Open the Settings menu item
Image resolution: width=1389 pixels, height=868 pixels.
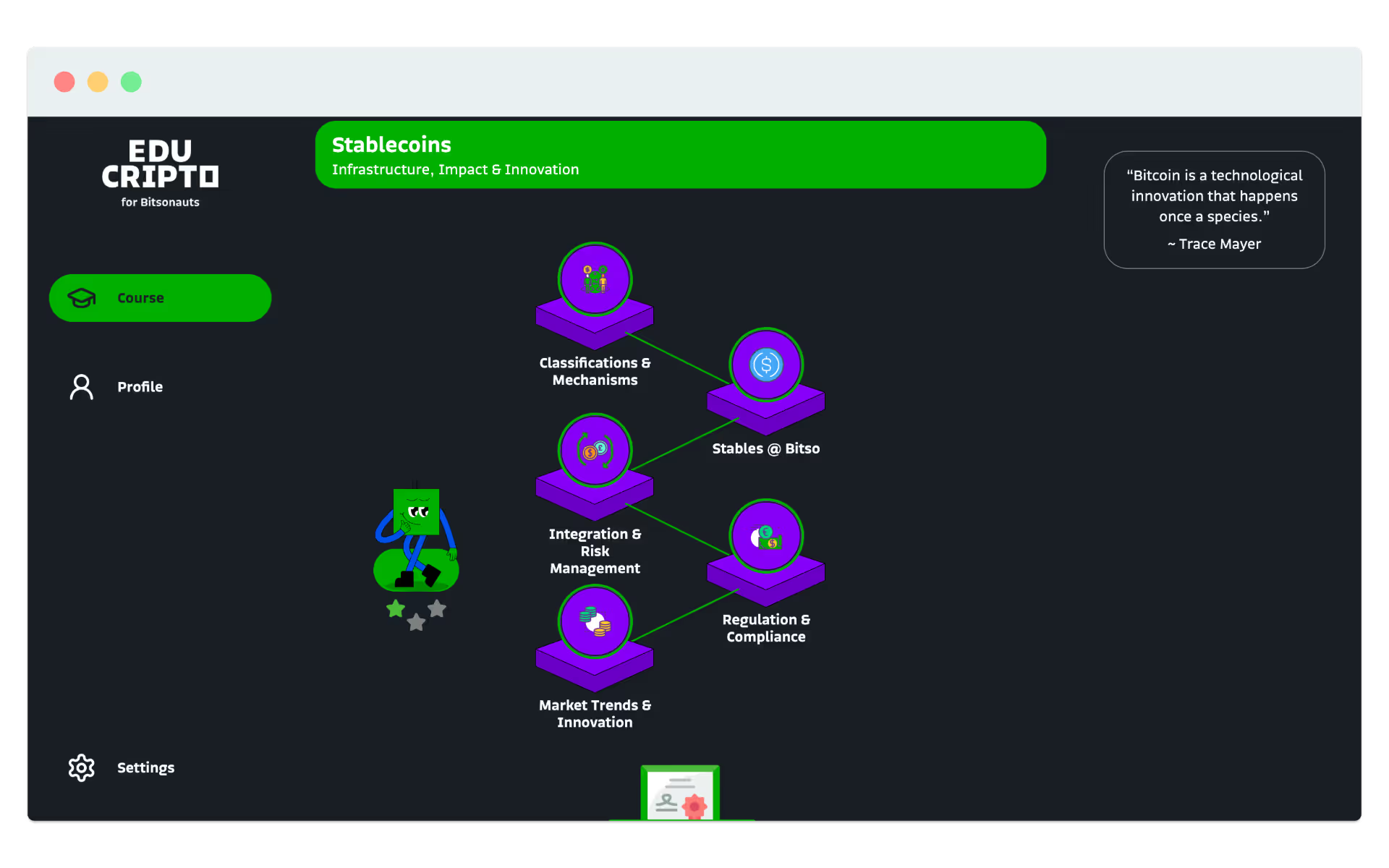click(x=160, y=767)
